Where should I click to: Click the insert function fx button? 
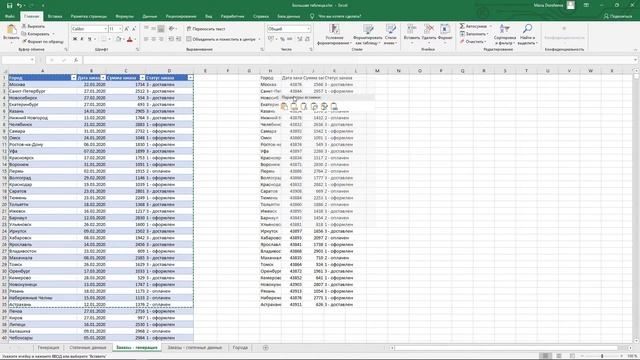(x=76, y=60)
